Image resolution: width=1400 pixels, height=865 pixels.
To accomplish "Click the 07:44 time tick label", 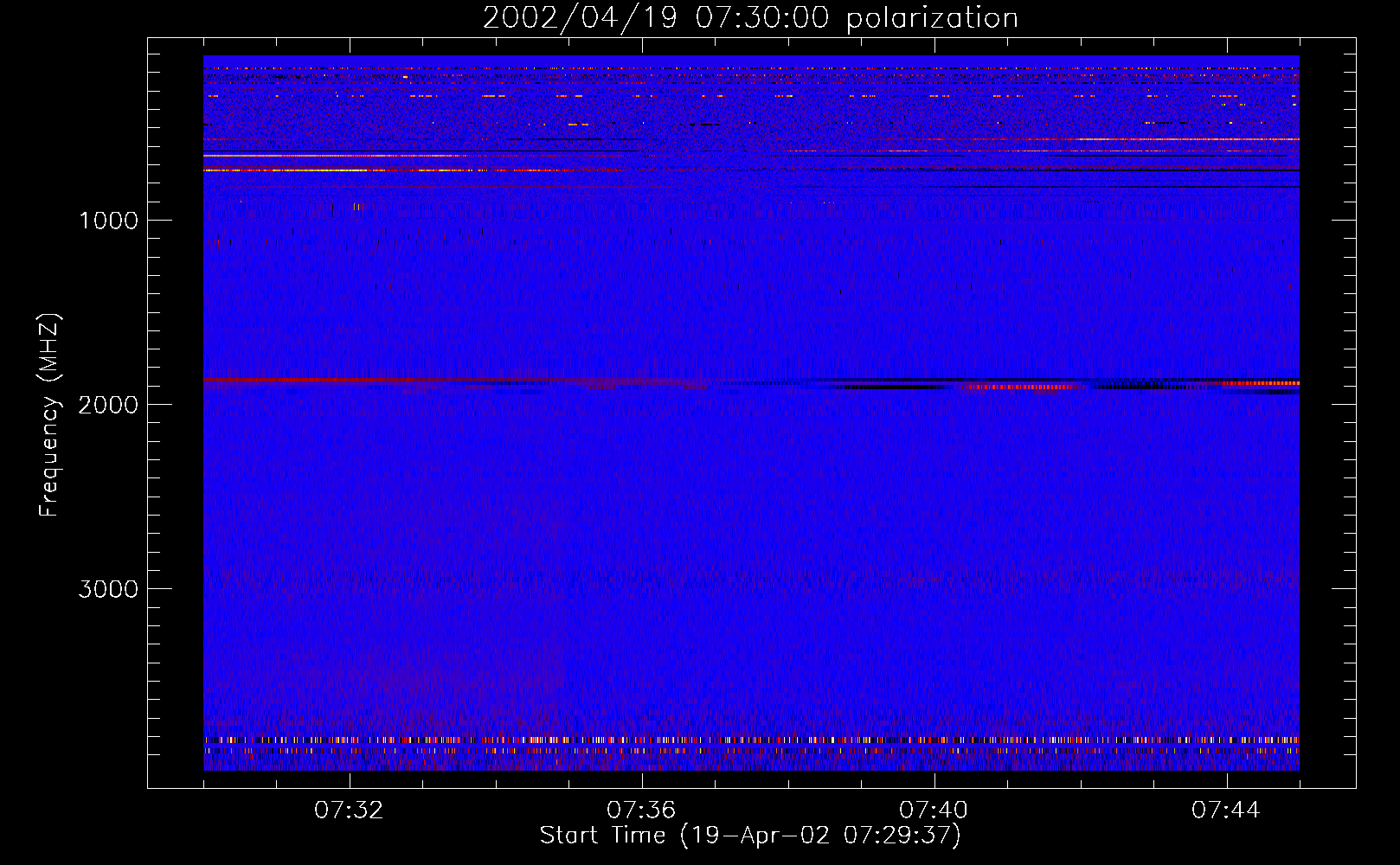I will [x=1227, y=811].
